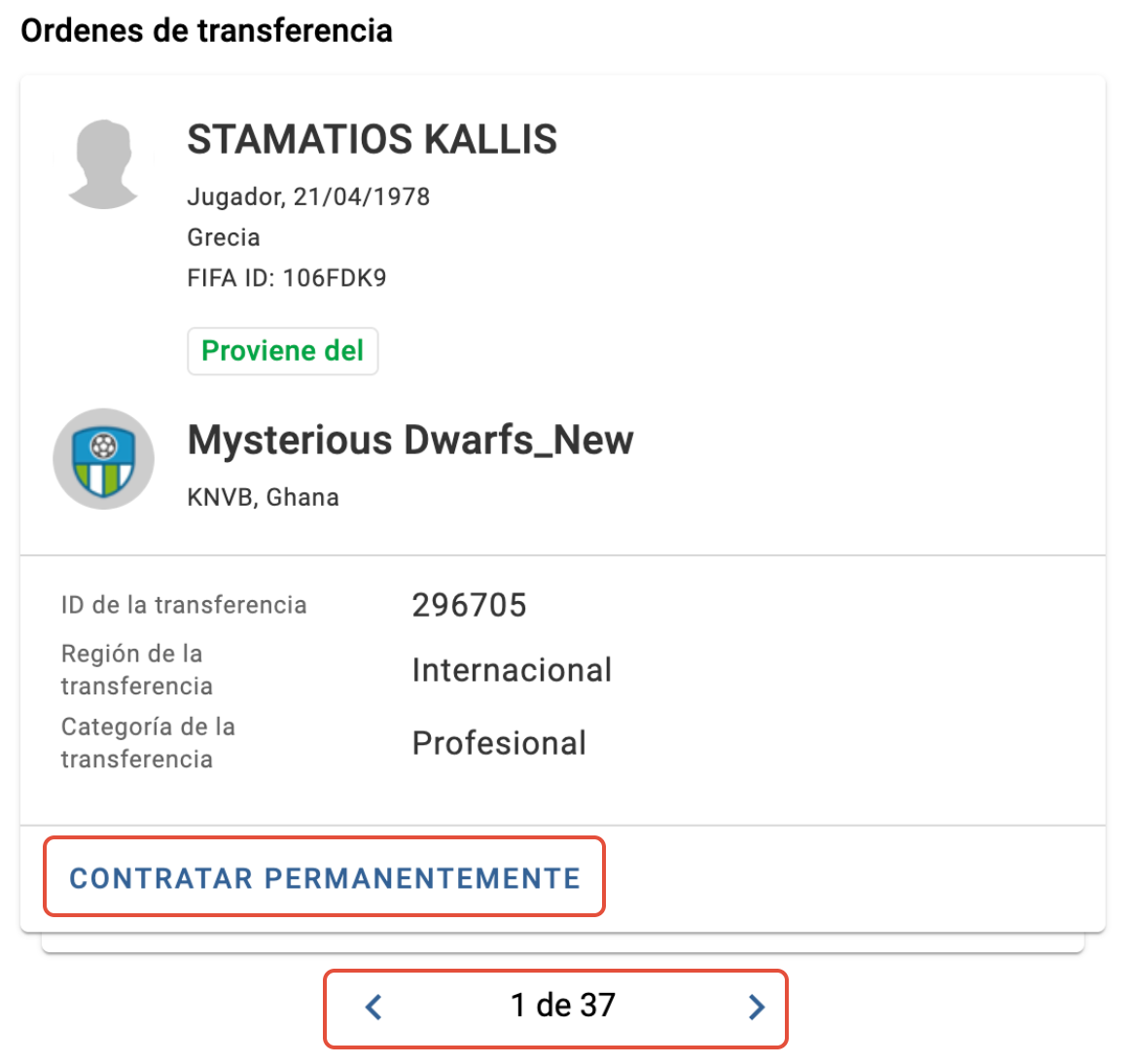The width and height of the screenshot is (1136, 1064).
Task: Click the Ordenes de transferencia heading
Action: pos(206,30)
